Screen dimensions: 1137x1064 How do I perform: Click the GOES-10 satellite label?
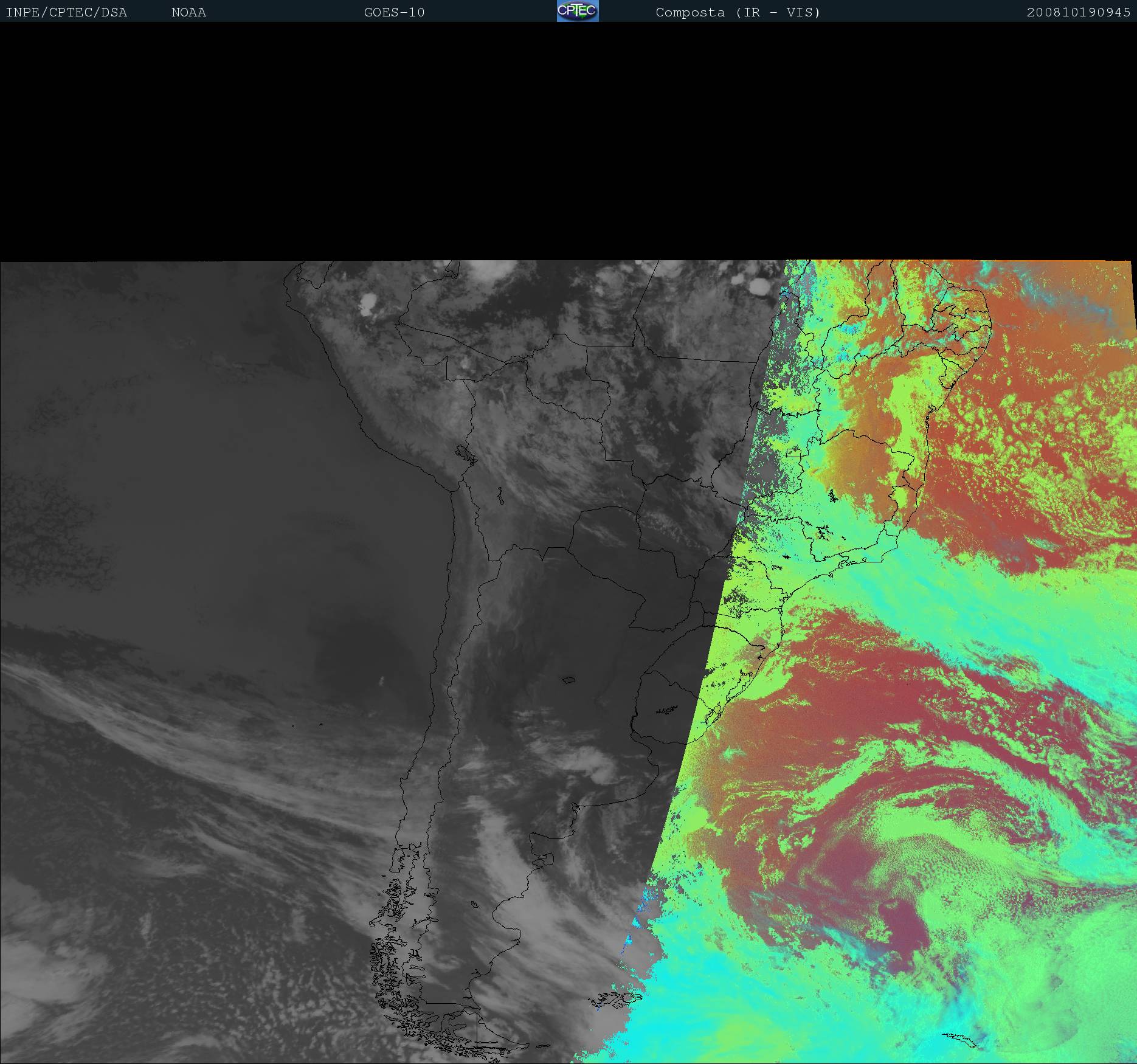coord(394,12)
